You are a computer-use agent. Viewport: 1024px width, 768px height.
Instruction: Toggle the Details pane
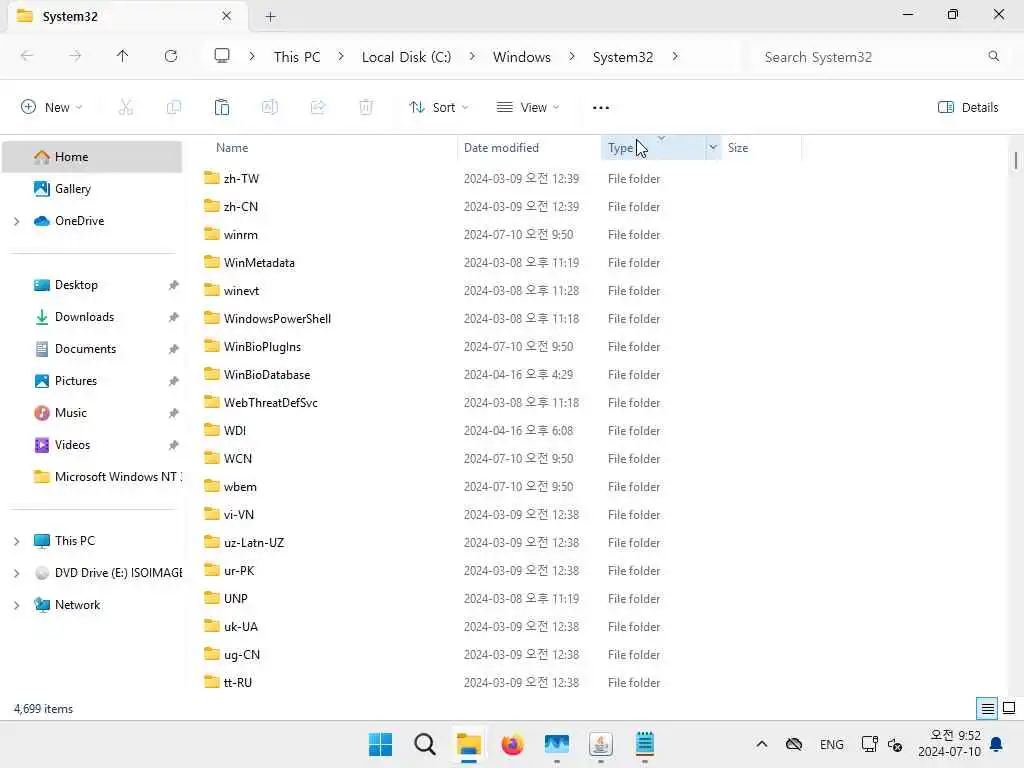click(x=968, y=108)
